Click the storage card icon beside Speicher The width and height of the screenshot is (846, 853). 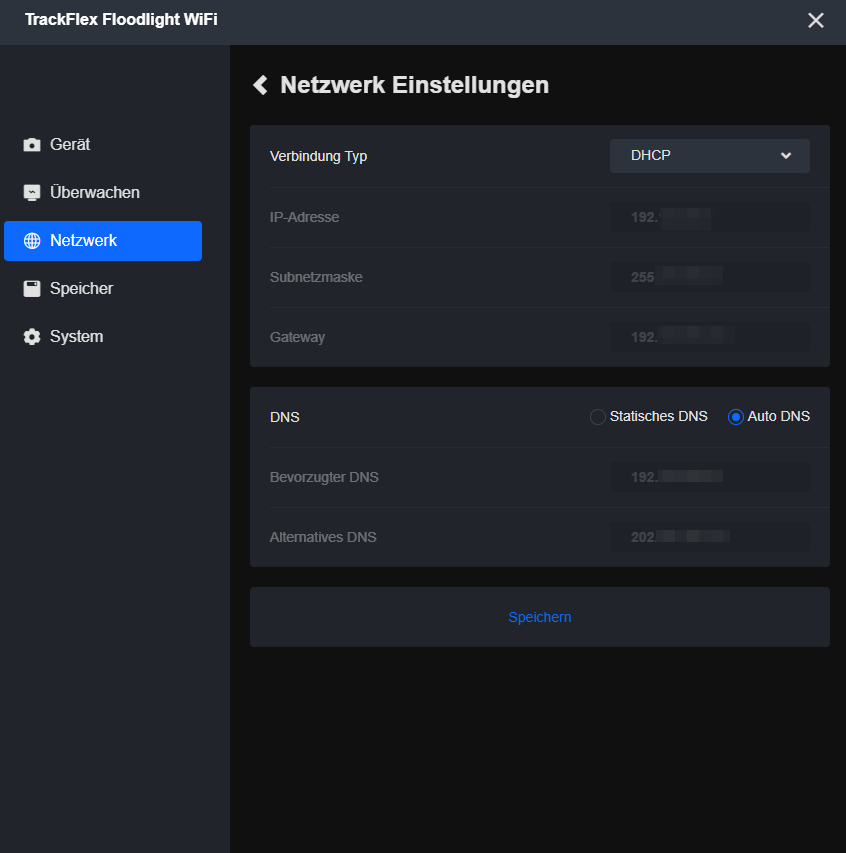32,288
